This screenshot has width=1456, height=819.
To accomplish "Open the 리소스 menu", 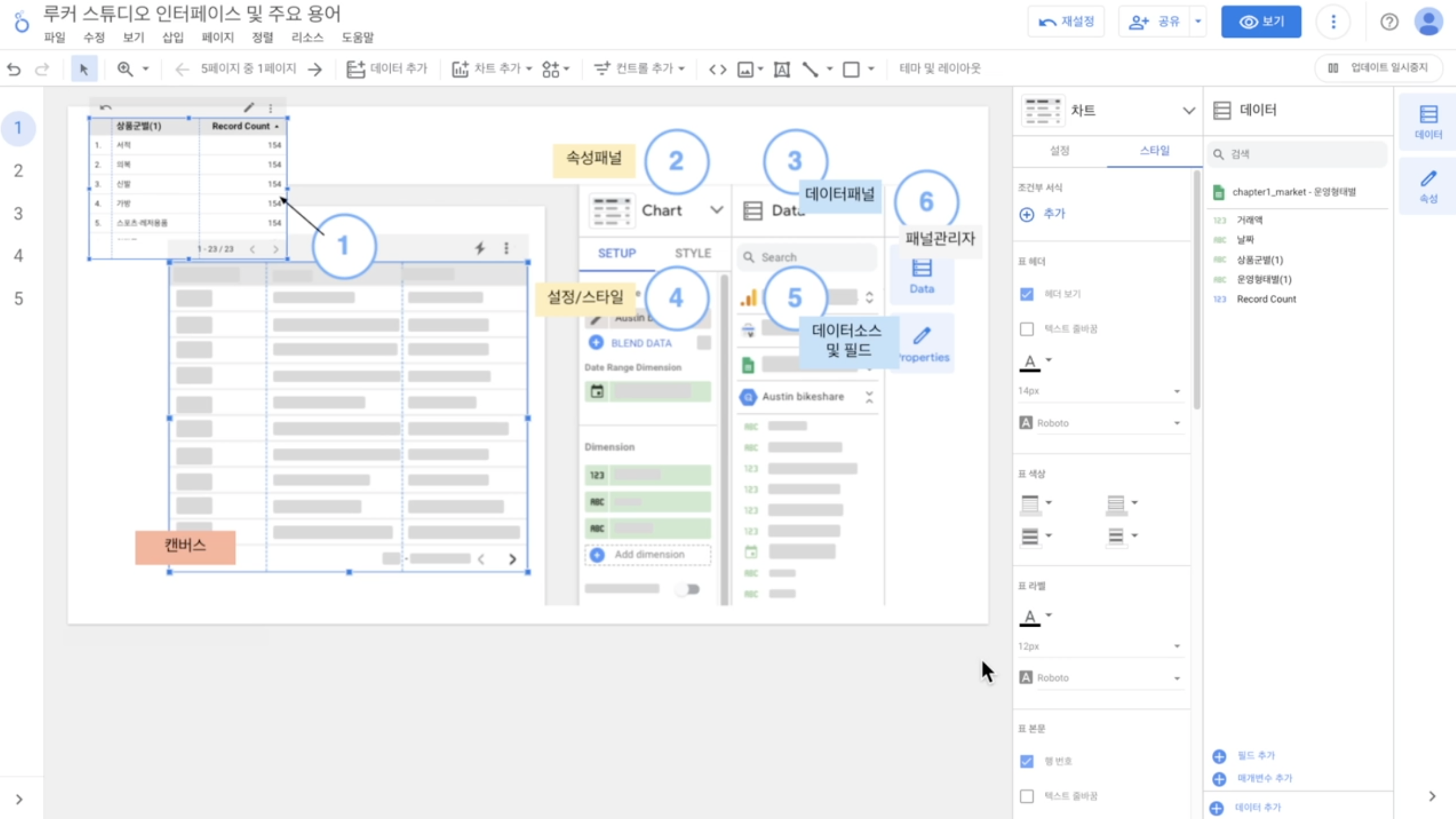I will 307,37.
